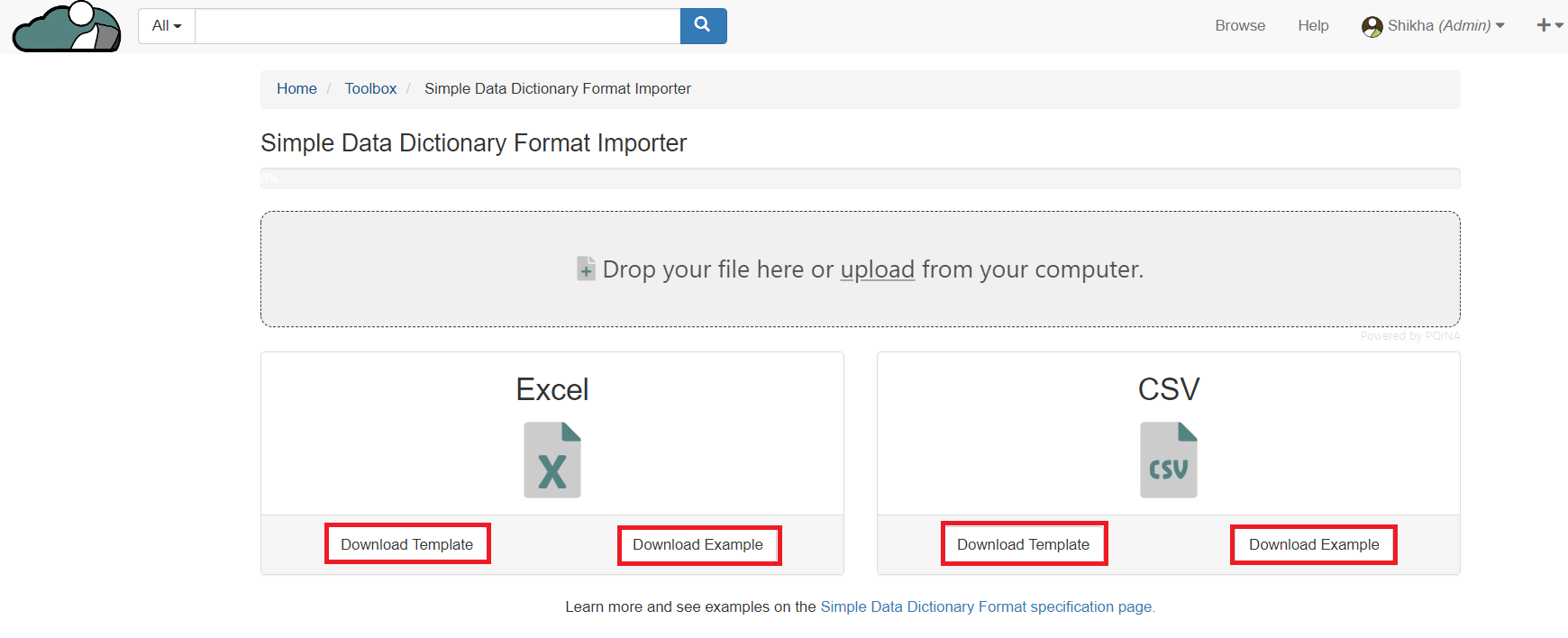Click inside the search text field
This screenshot has width=1568, height=638.
click(x=437, y=26)
